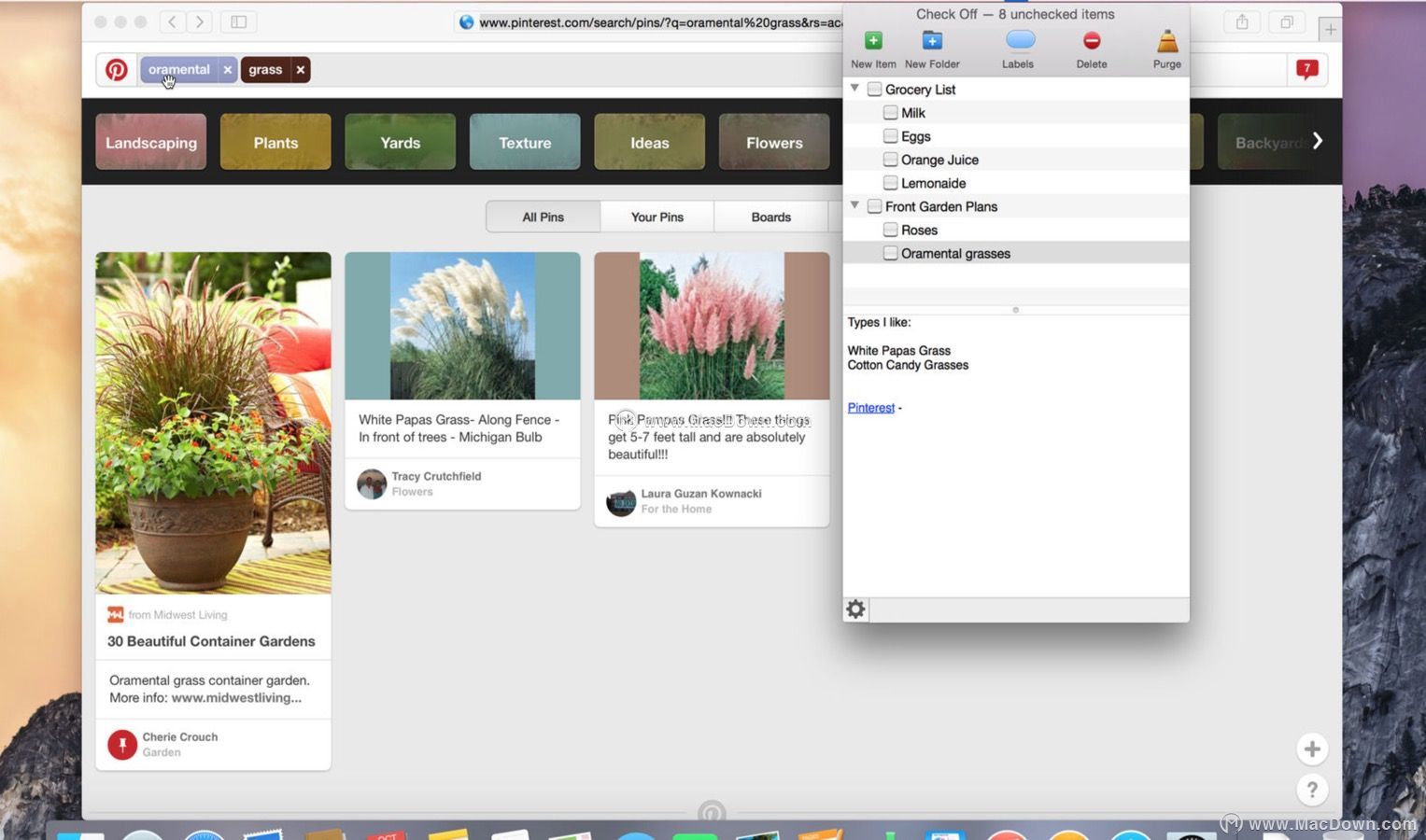Check off Eggs

tap(891, 136)
